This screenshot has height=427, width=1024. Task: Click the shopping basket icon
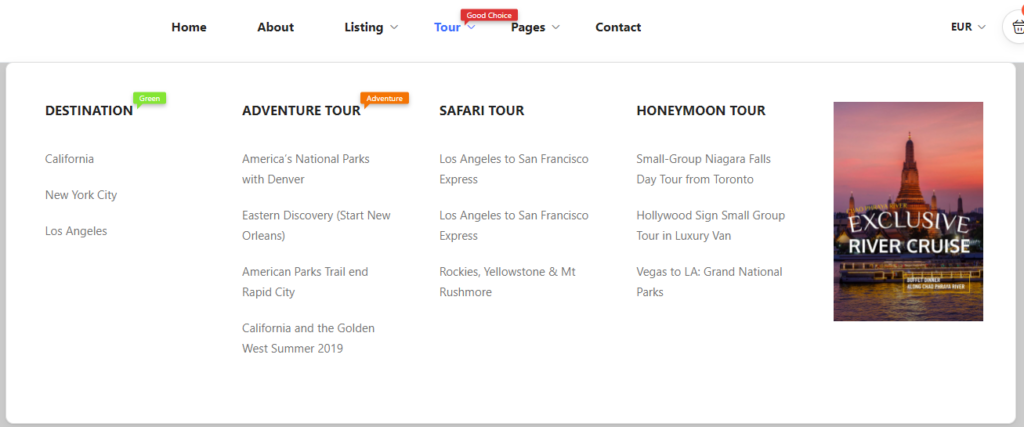pyautogui.click(x=1016, y=27)
